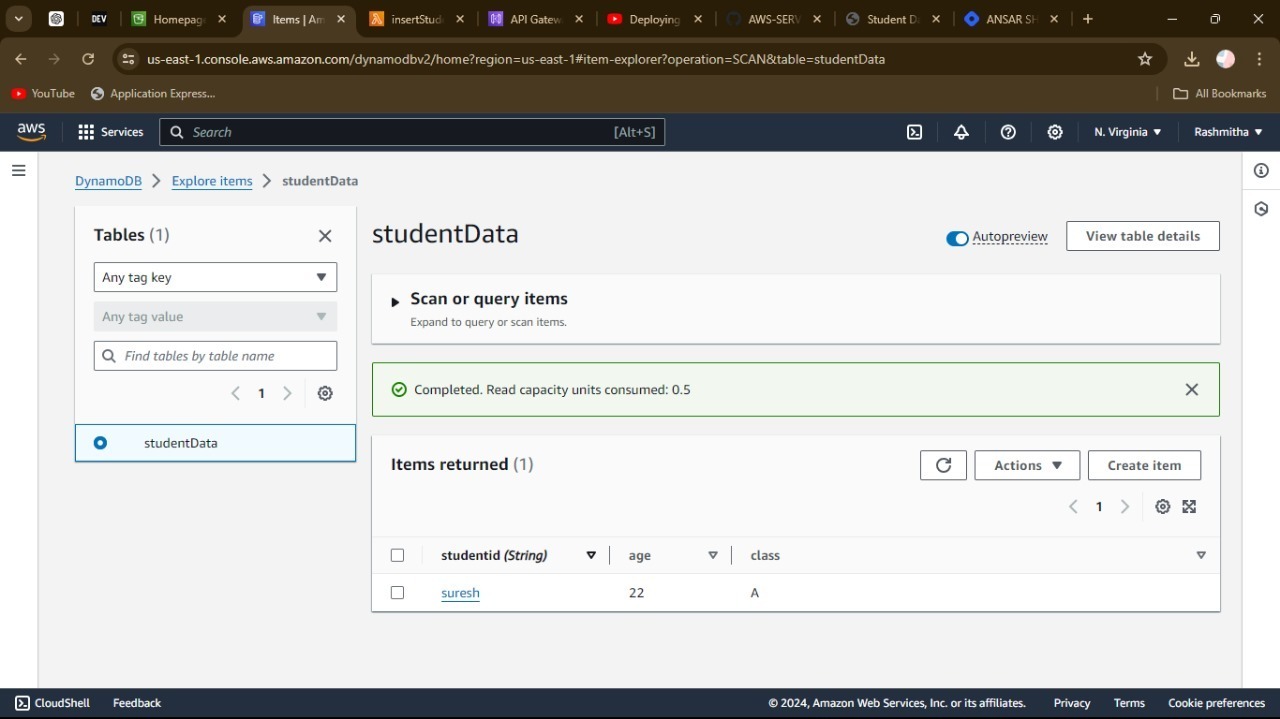
Task: Open the Any tag key dropdown
Action: tap(215, 277)
